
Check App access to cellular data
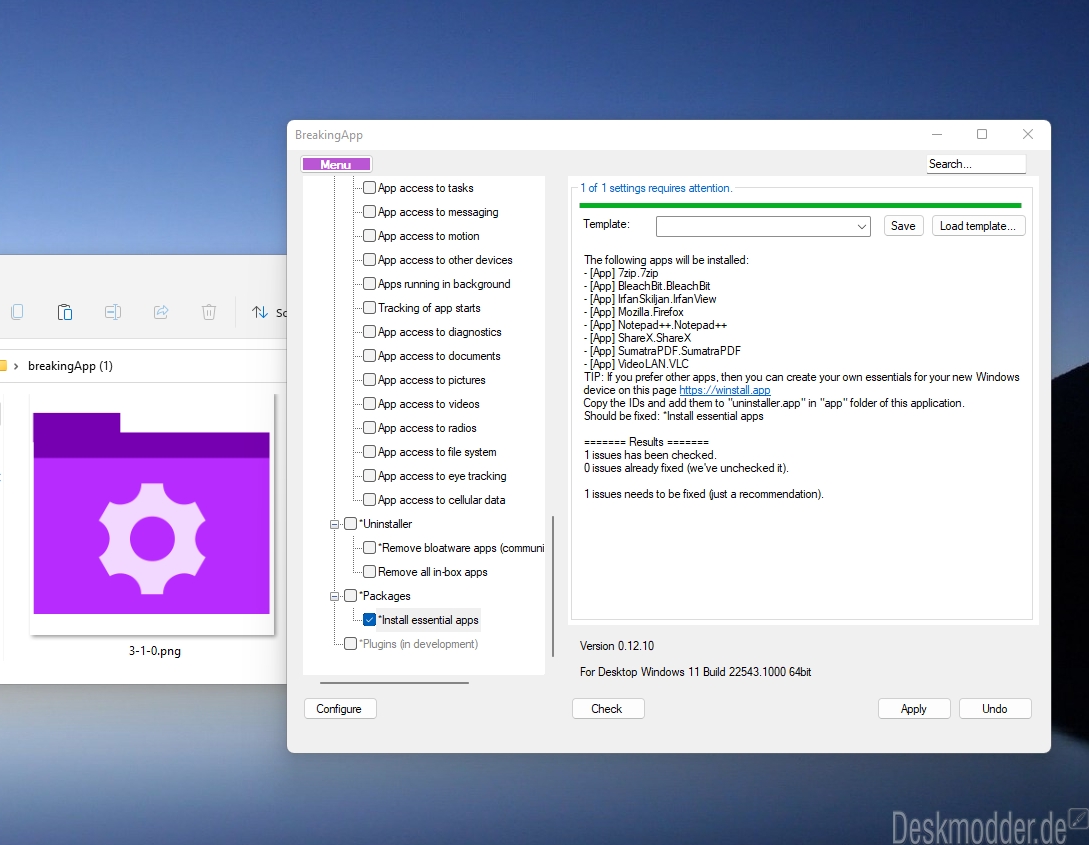369,499
